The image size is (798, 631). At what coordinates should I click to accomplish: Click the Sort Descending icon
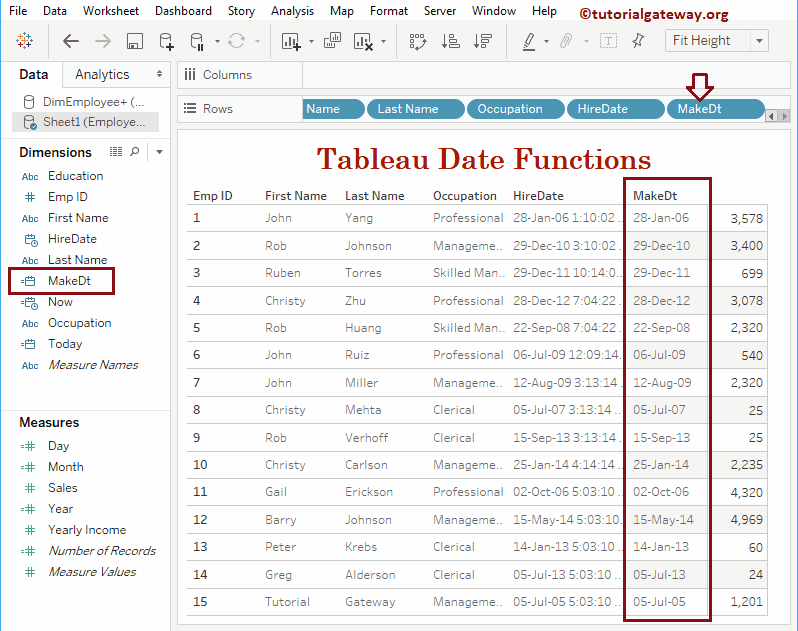(482, 41)
